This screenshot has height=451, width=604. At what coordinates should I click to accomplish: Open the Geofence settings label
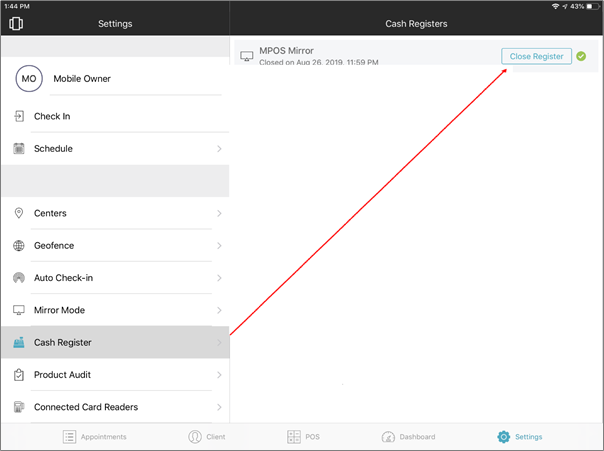tap(54, 246)
